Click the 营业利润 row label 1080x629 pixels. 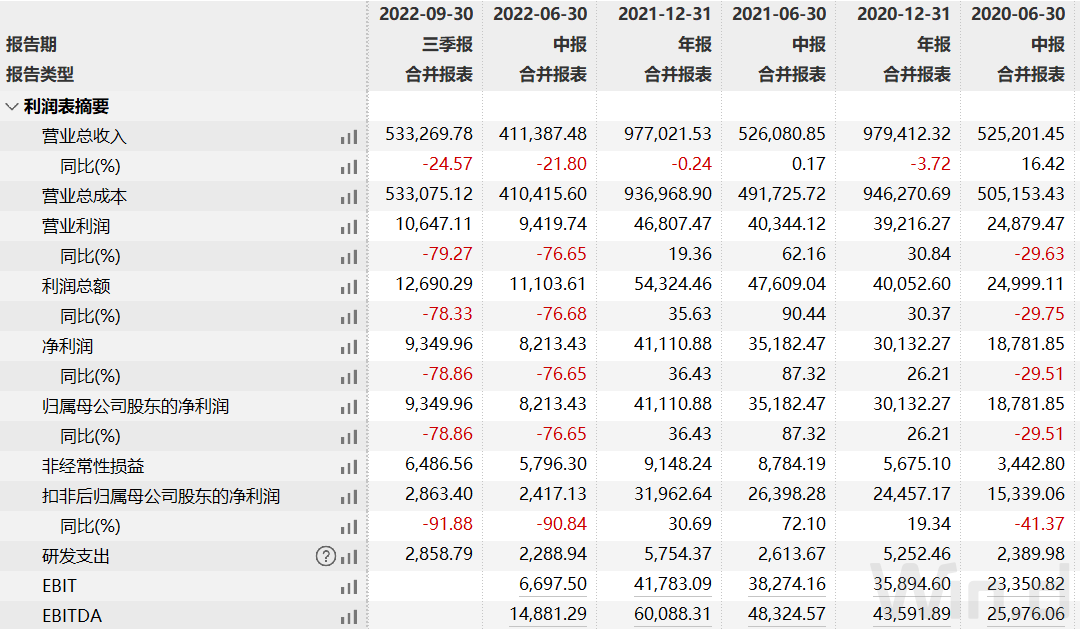coord(76,226)
